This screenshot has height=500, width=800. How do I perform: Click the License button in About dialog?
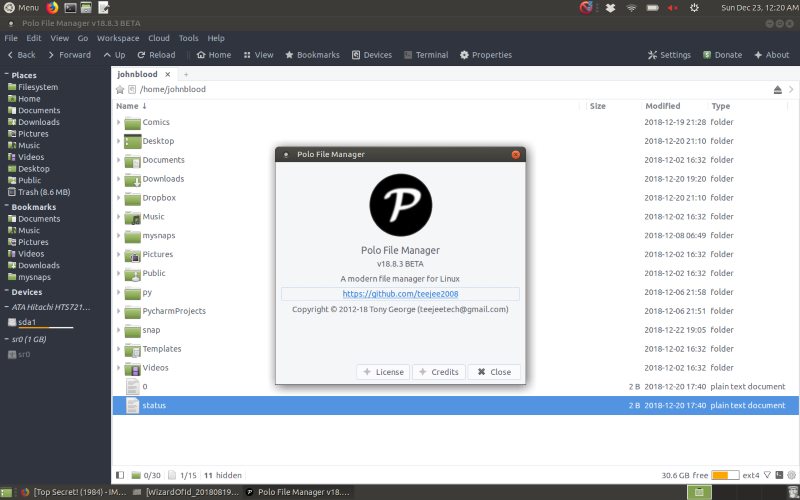[383, 372]
